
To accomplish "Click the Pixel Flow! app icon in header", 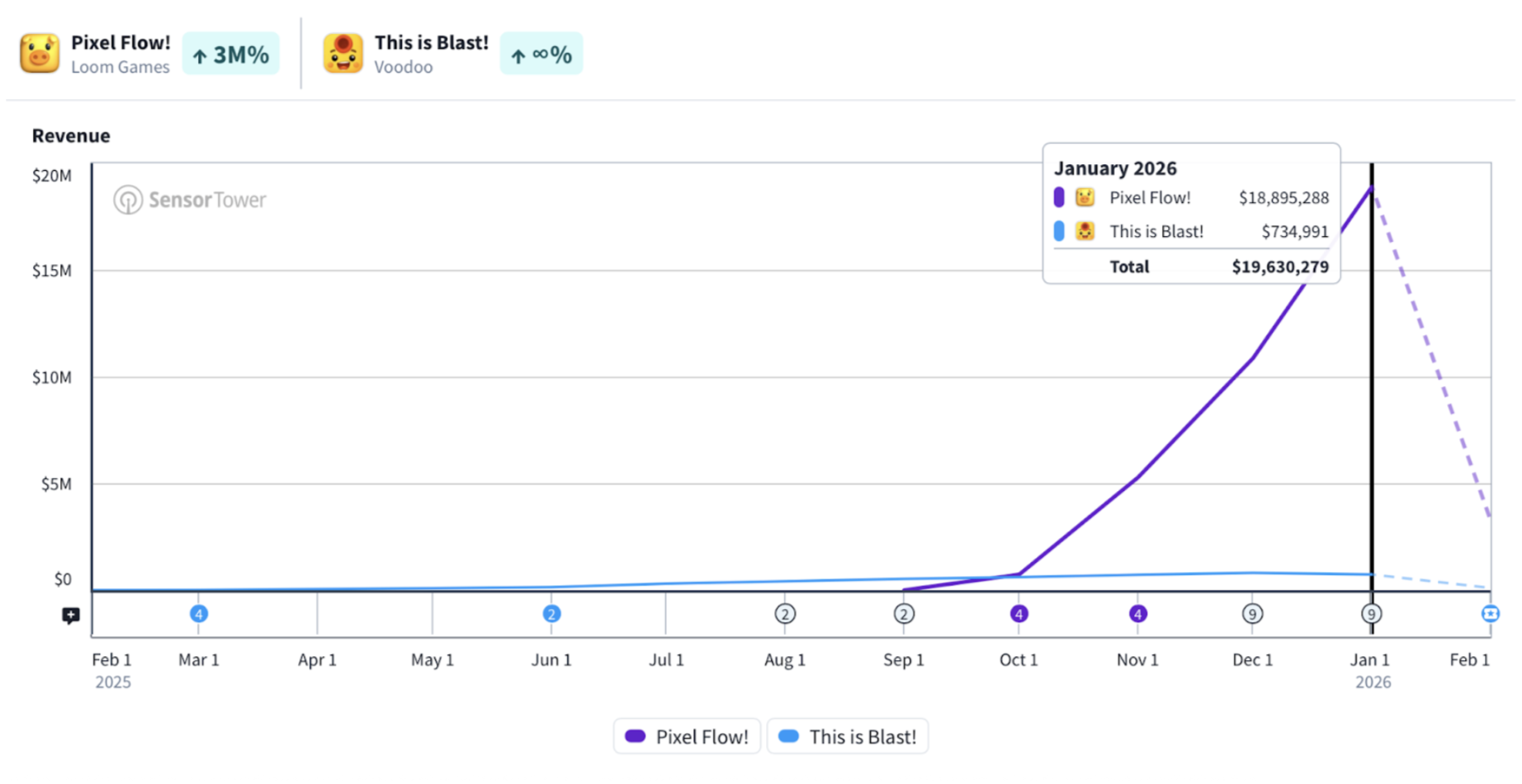I will click(x=40, y=54).
